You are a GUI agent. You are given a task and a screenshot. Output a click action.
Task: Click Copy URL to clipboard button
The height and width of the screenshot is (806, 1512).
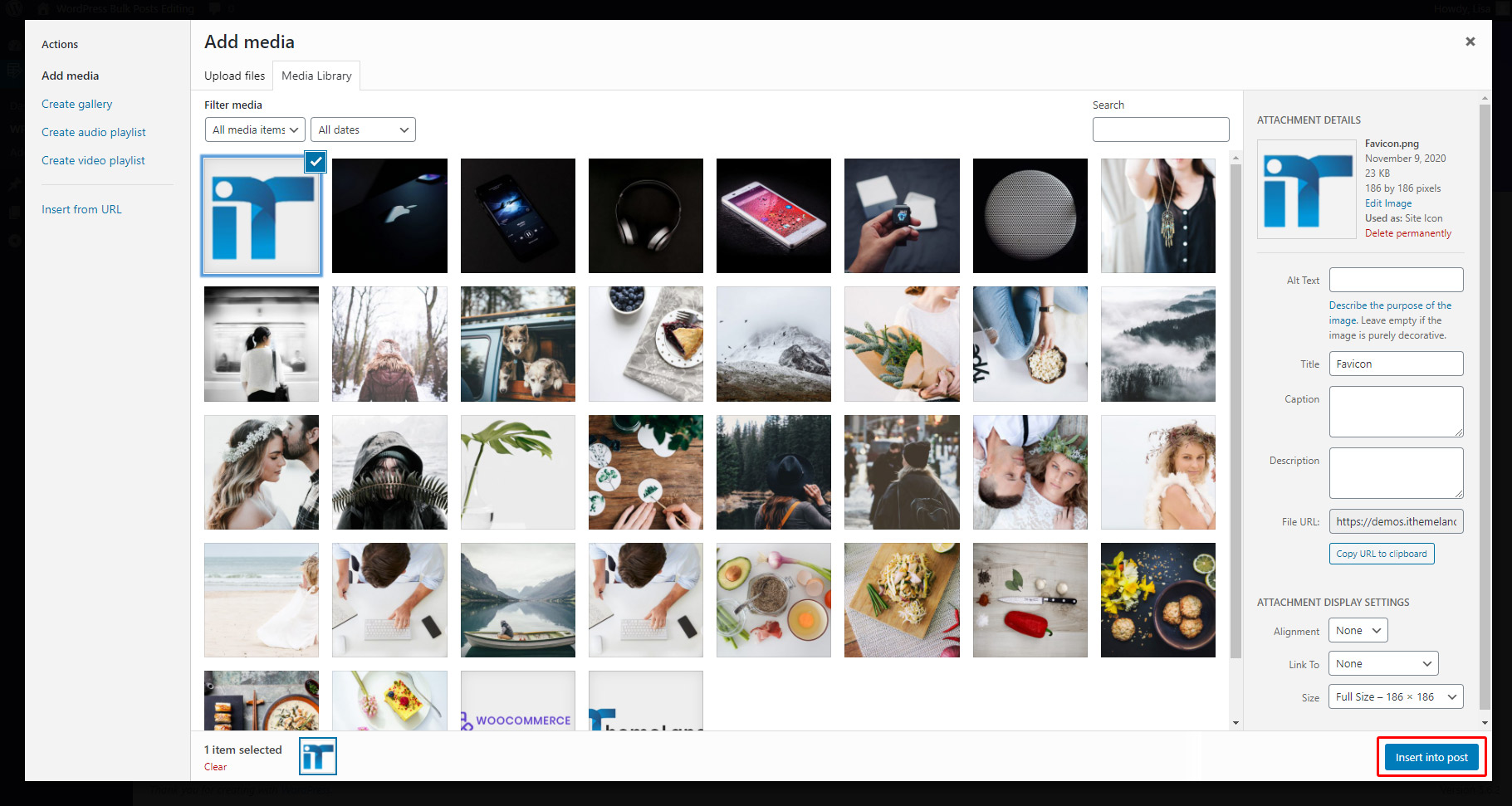click(x=1381, y=554)
